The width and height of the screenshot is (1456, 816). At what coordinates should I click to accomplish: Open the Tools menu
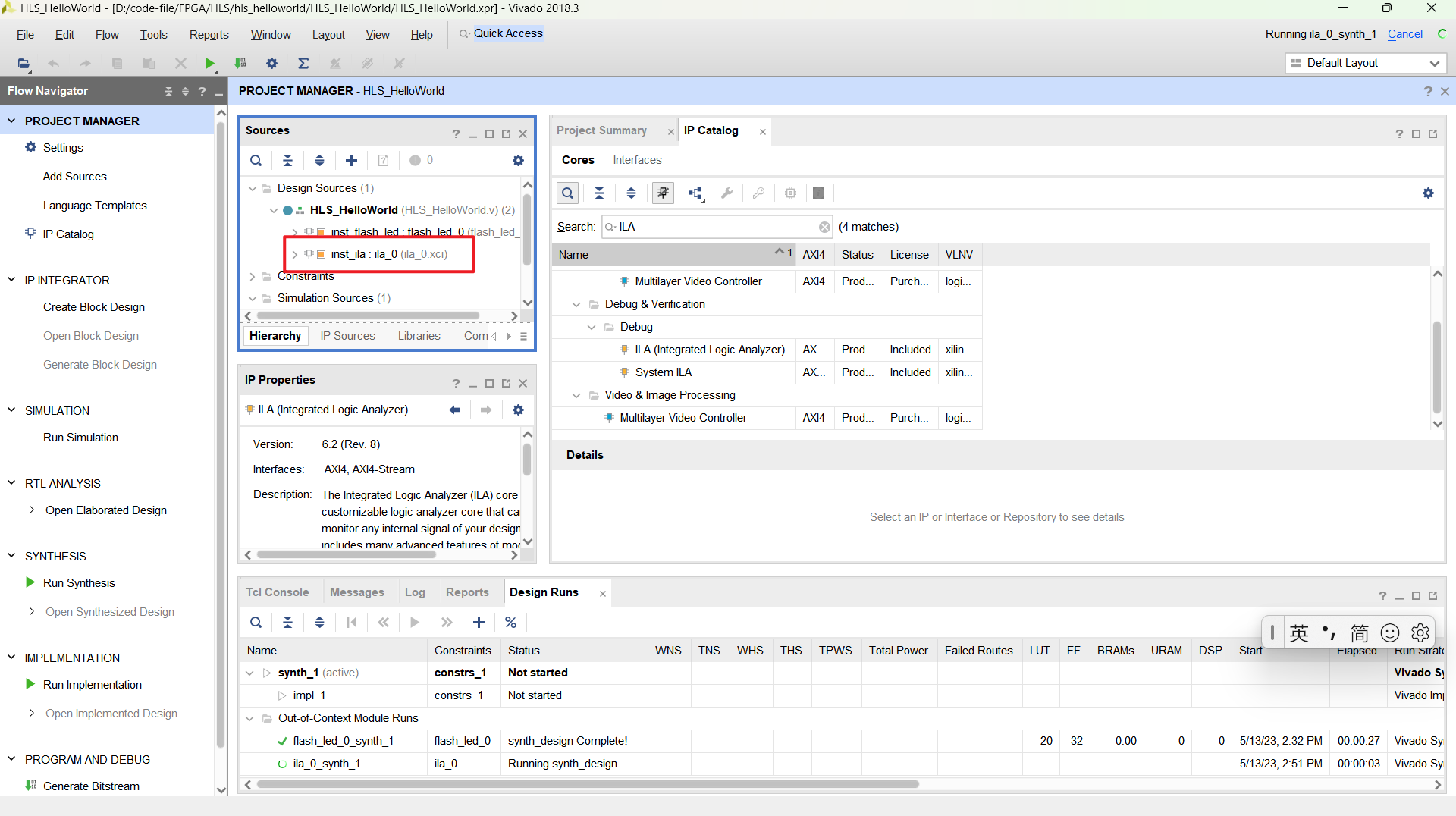click(x=153, y=35)
